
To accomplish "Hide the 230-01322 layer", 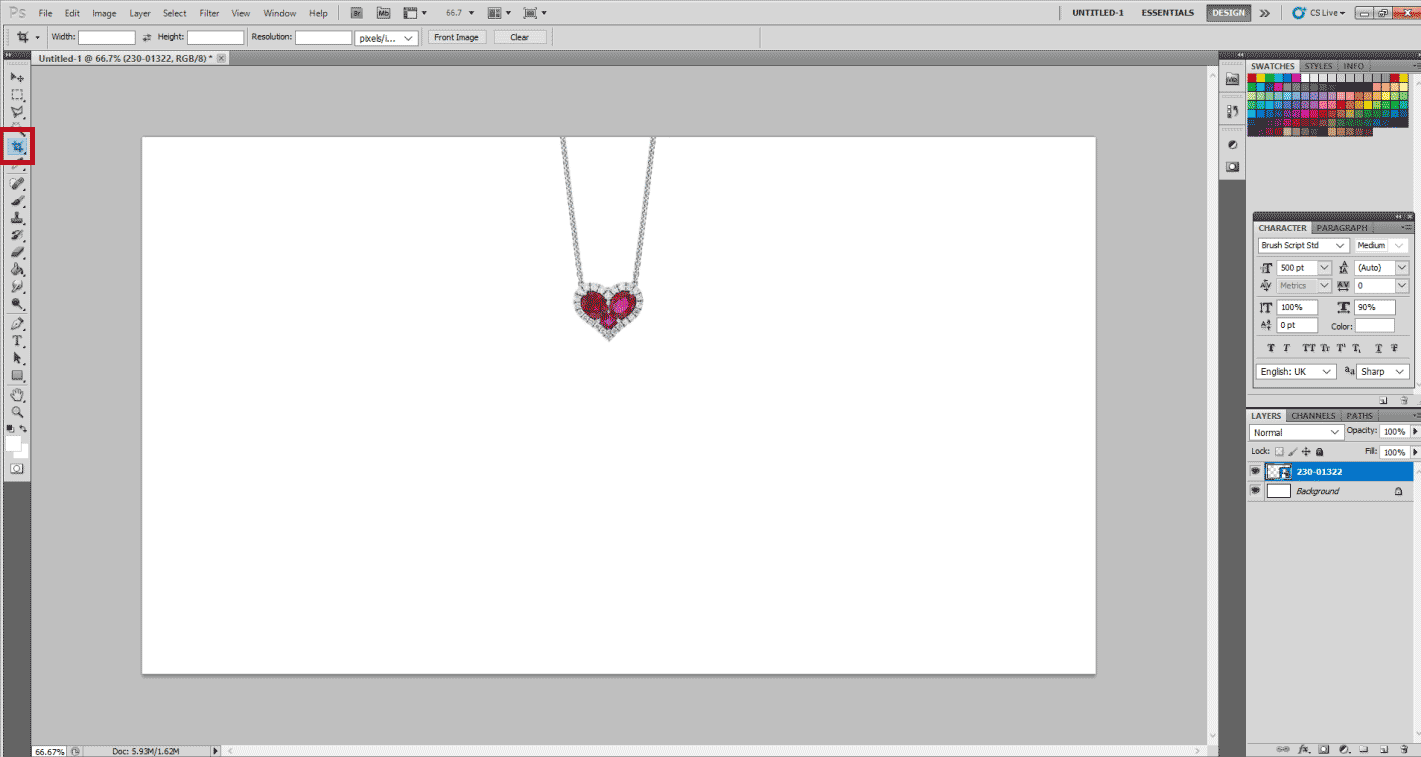I will (x=1255, y=471).
